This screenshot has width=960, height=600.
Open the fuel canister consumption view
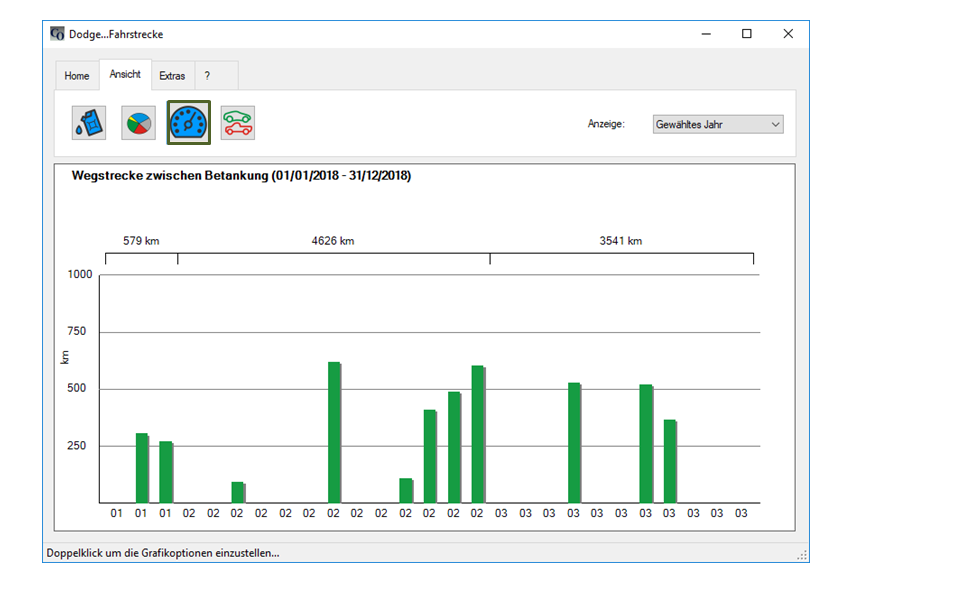click(x=88, y=124)
